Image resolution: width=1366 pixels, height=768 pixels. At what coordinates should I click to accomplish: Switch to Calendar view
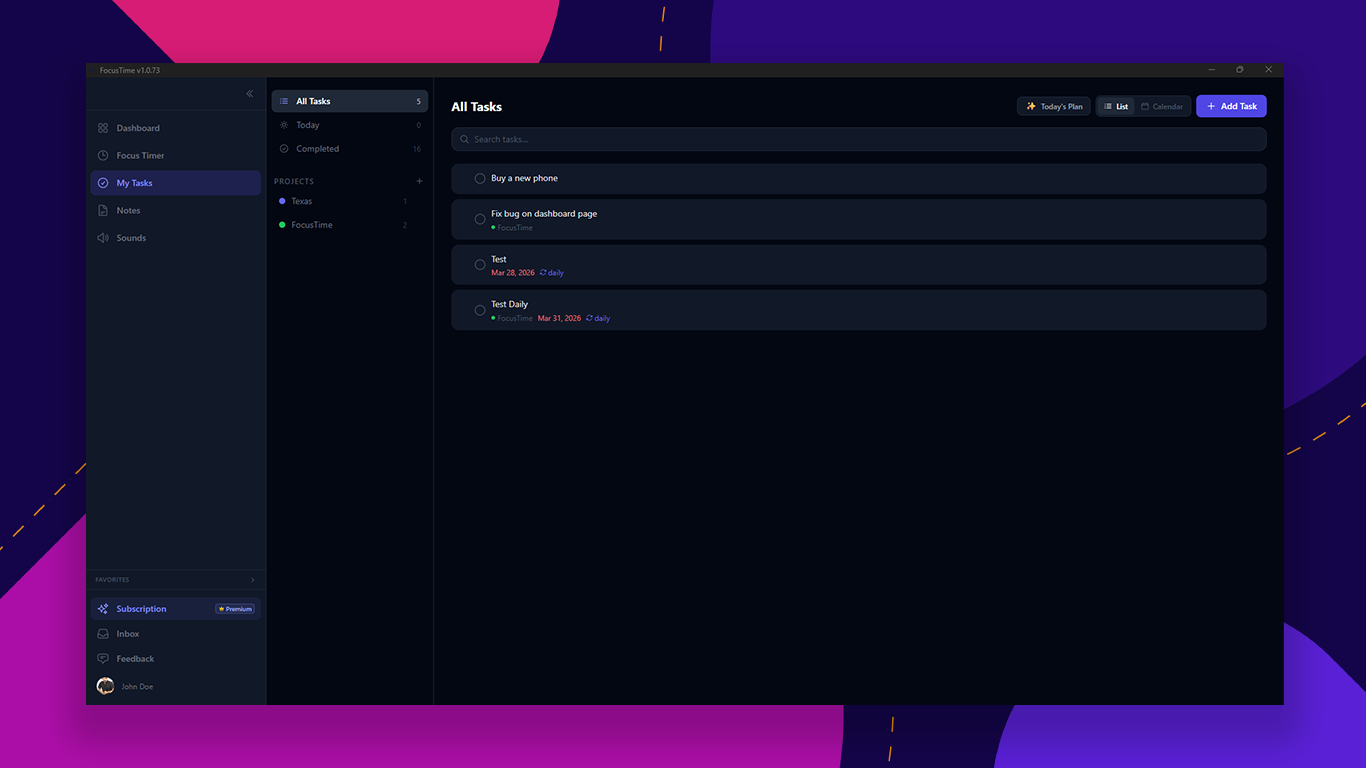[1162, 106]
